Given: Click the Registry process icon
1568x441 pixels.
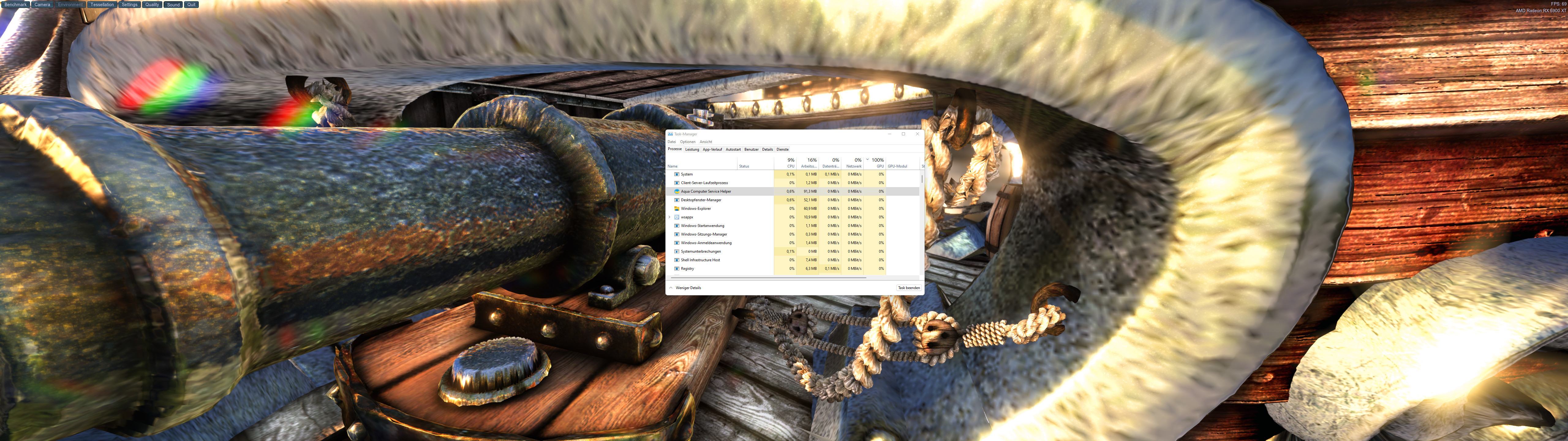Looking at the screenshot, I should pos(676,268).
